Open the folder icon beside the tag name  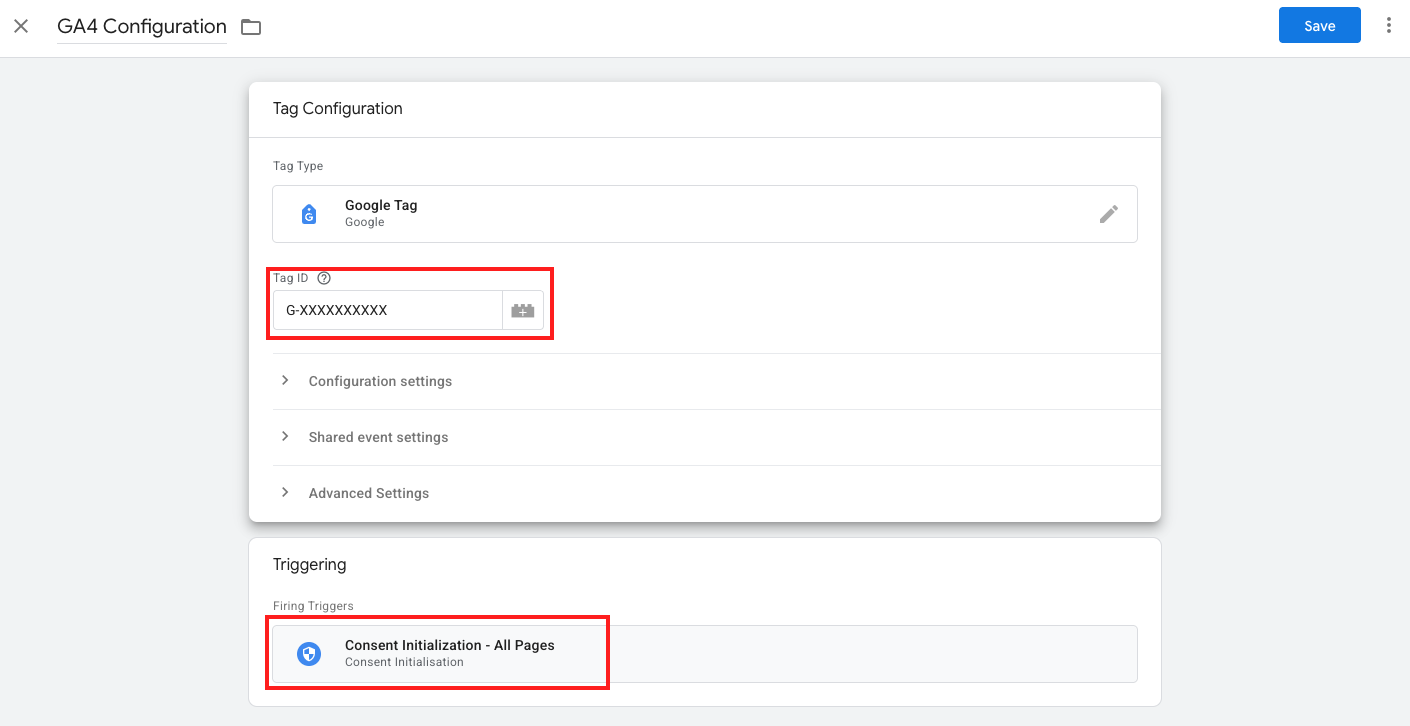point(251,27)
